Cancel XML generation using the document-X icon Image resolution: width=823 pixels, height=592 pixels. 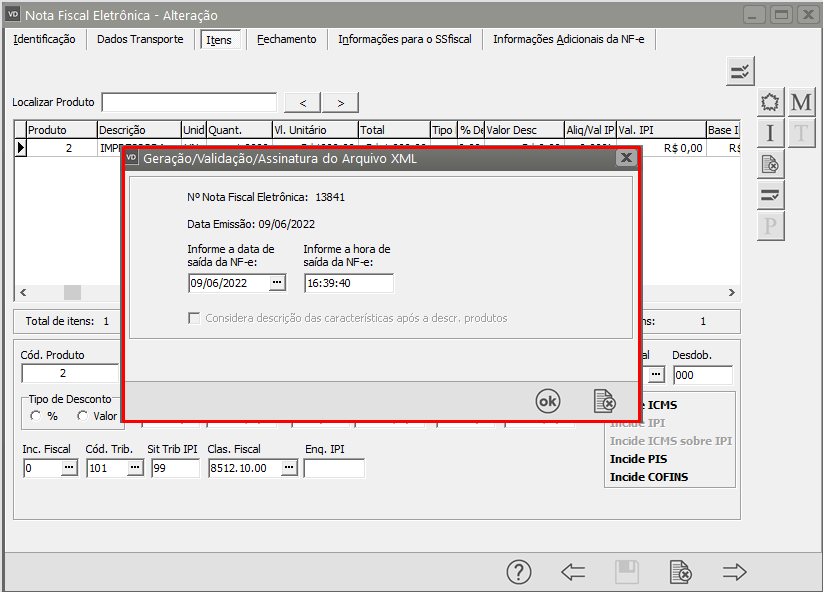[x=604, y=401]
